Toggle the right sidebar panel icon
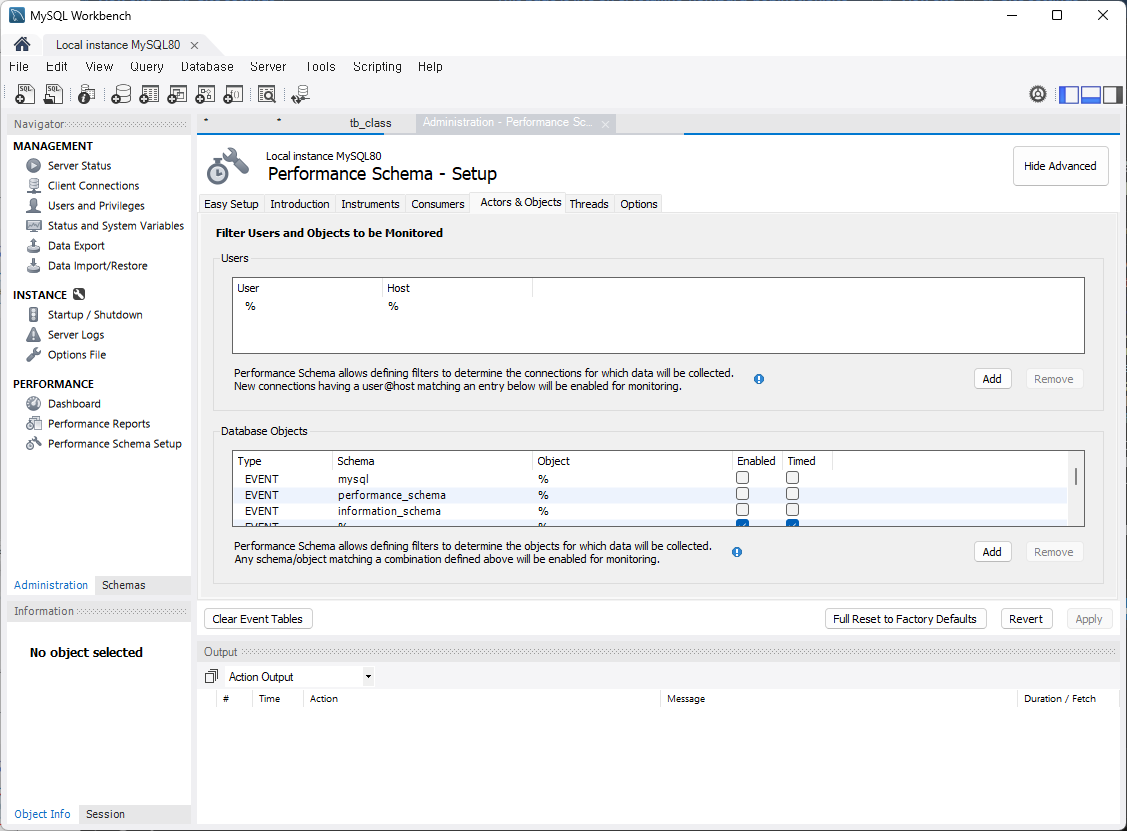 click(1113, 94)
